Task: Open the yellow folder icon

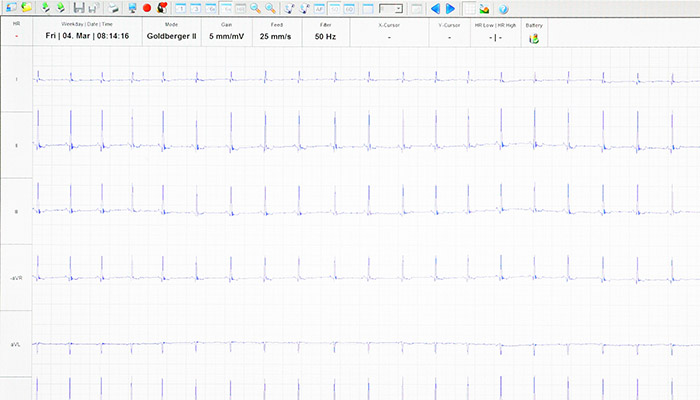Action: tap(27, 8)
